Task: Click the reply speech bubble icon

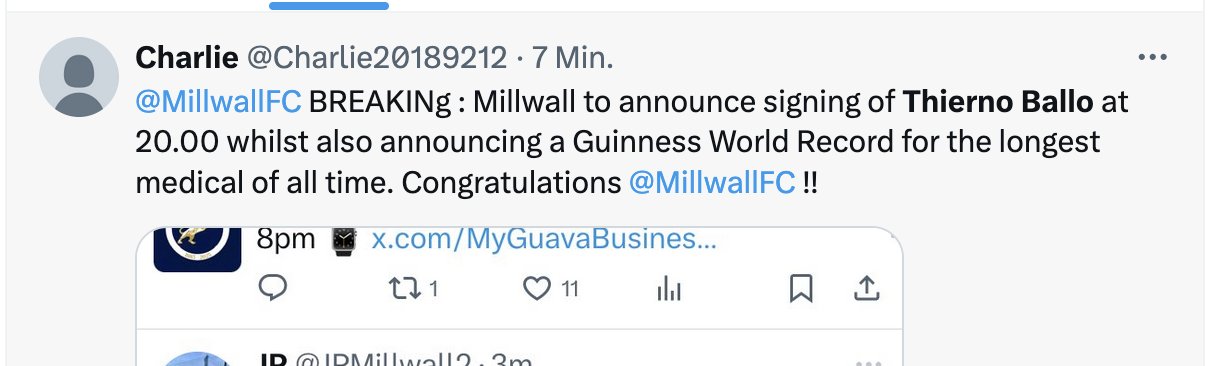Action: pyautogui.click(x=274, y=289)
